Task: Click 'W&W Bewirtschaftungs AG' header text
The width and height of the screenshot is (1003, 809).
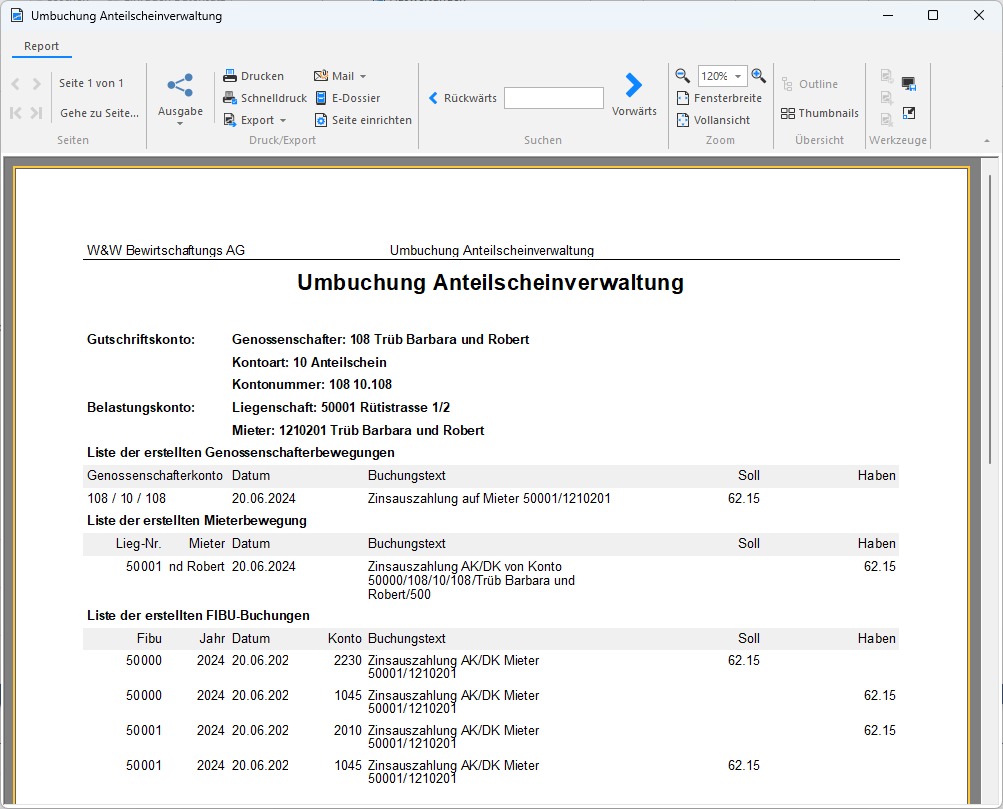Action: click(166, 250)
